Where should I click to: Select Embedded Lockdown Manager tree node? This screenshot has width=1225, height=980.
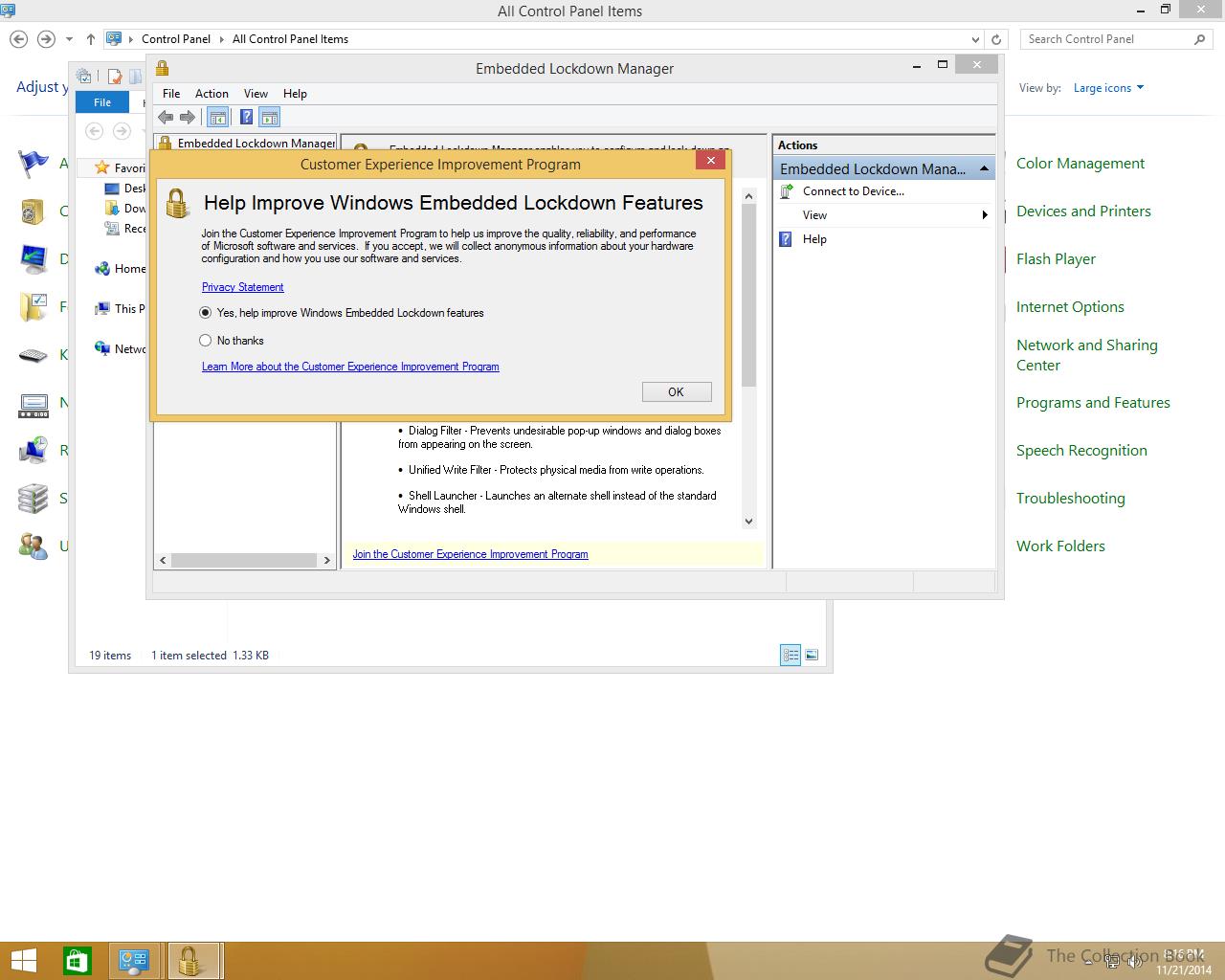[x=256, y=144]
